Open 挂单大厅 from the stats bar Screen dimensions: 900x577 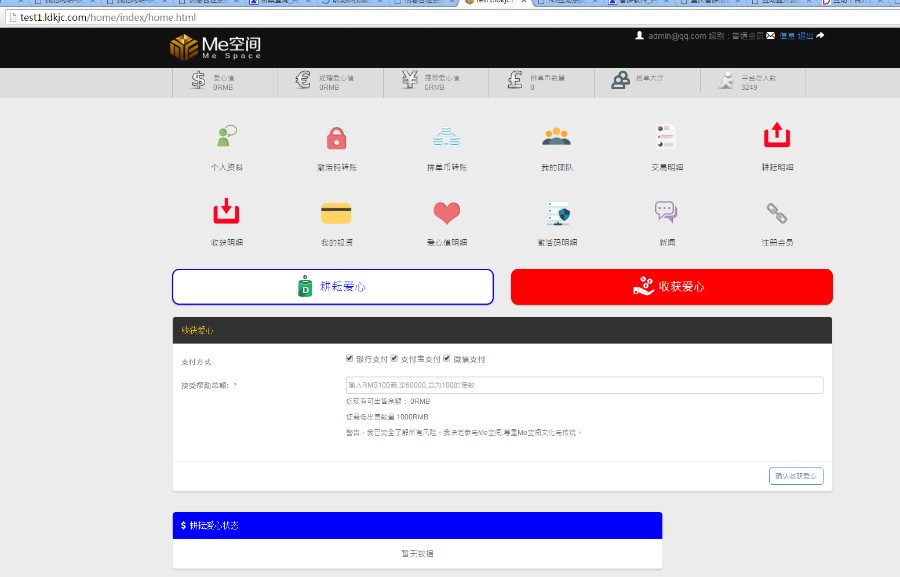click(648, 80)
